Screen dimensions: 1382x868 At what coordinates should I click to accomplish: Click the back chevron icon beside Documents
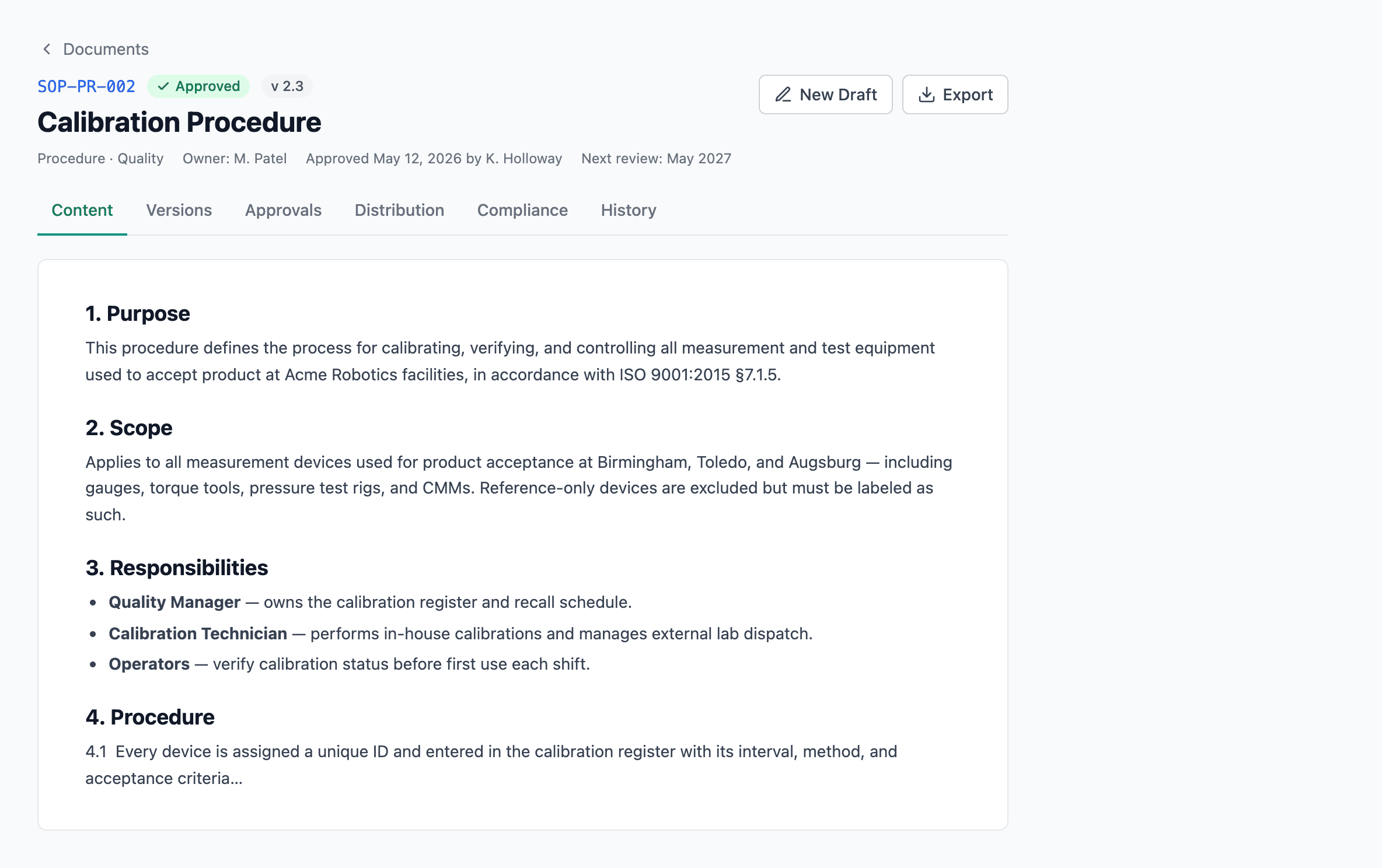tap(47, 49)
